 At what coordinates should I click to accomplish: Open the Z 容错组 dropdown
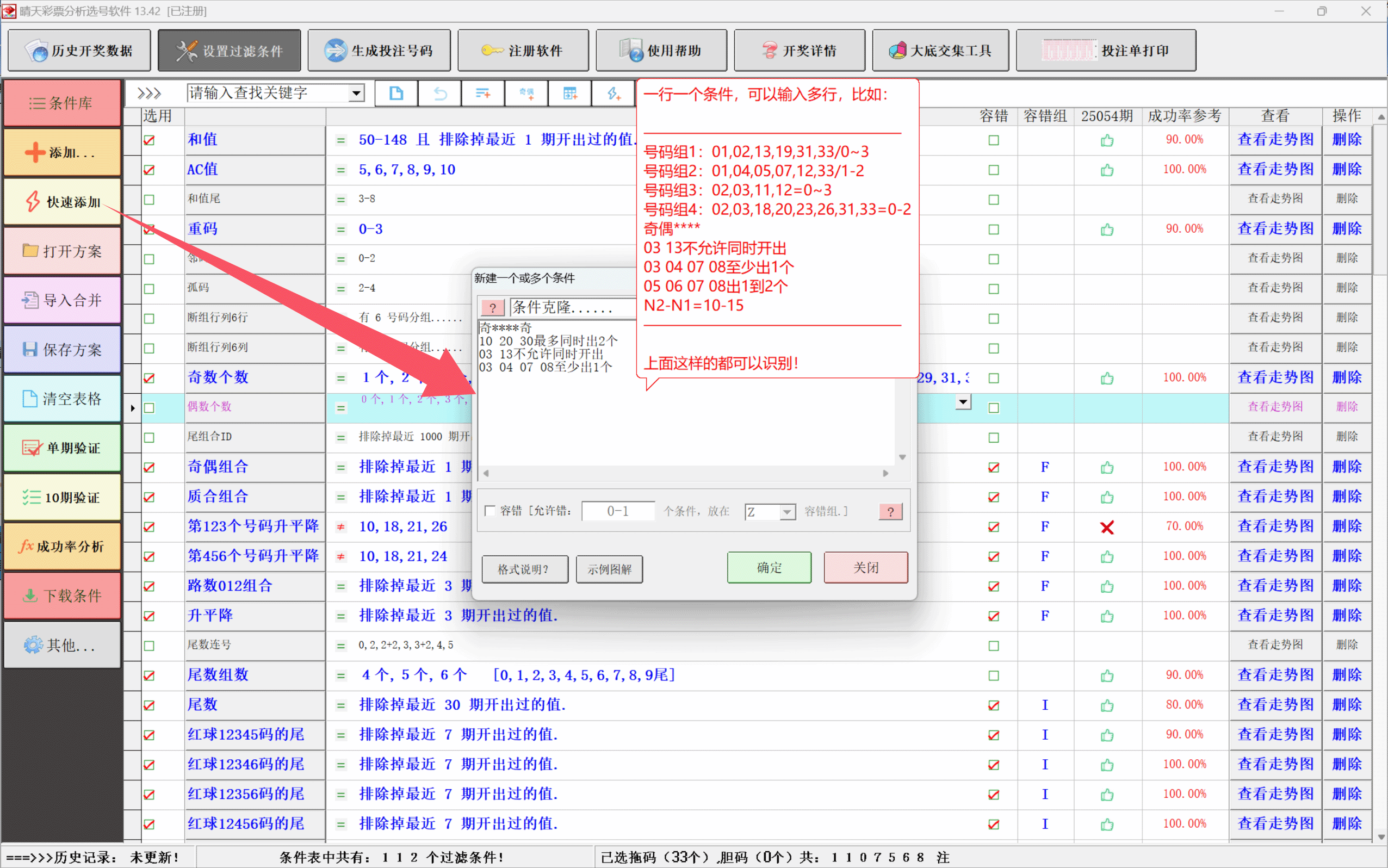click(787, 511)
